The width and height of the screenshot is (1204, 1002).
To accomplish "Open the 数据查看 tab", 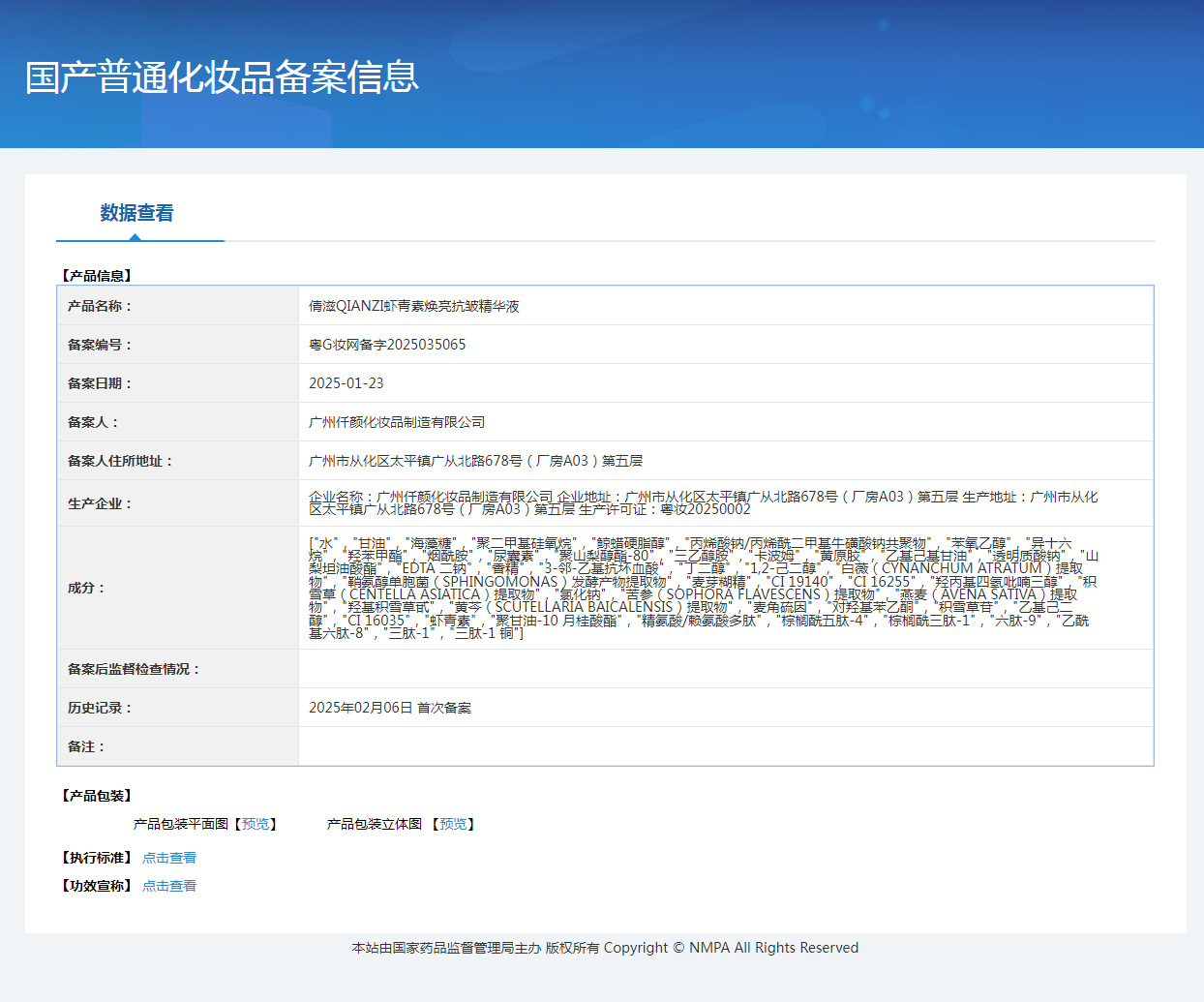I will [137, 213].
